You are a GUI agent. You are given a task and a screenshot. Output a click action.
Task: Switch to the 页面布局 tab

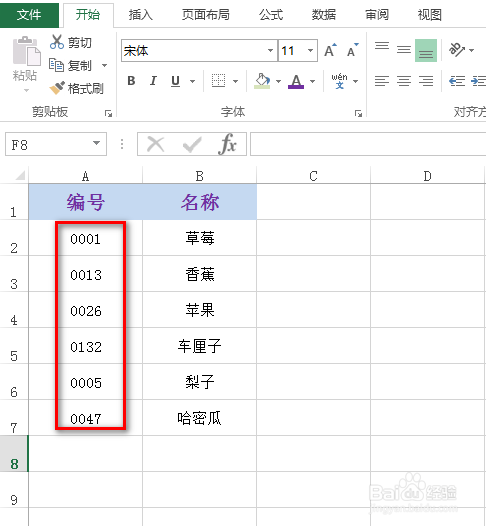206,15
